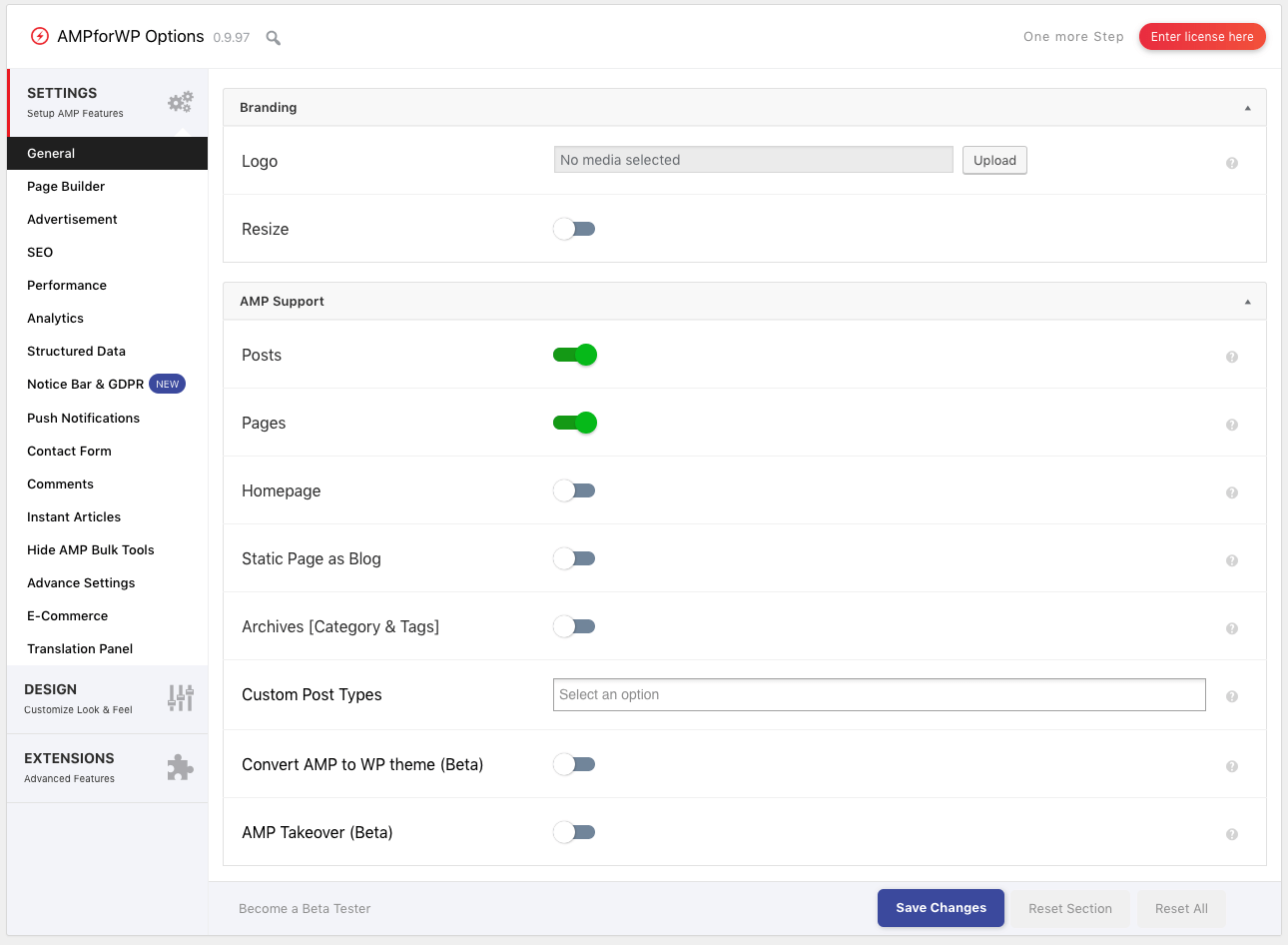
Task: Collapse the AMP Support section
Action: 1246,301
